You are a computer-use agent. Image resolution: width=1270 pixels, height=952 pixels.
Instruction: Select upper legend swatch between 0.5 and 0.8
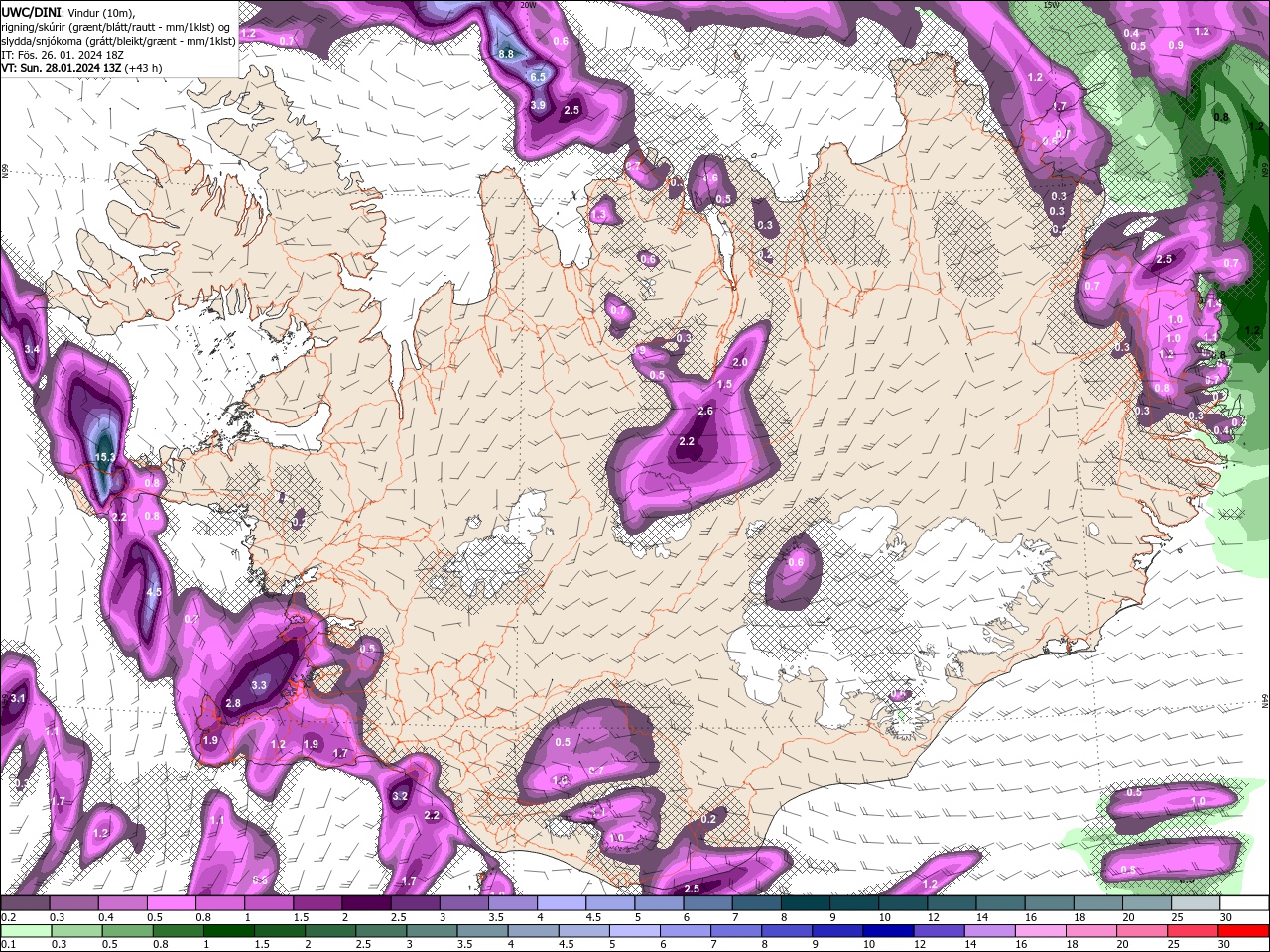click(172, 903)
